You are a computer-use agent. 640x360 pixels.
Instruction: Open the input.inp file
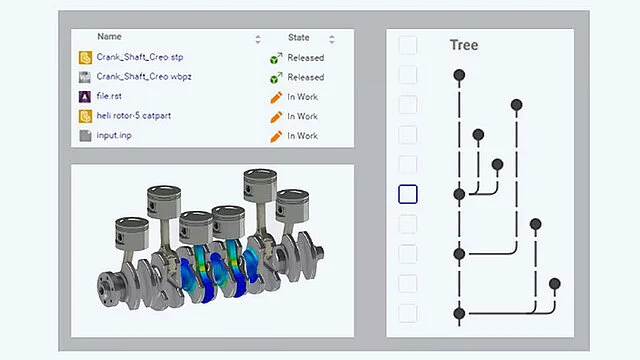pos(114,135)
